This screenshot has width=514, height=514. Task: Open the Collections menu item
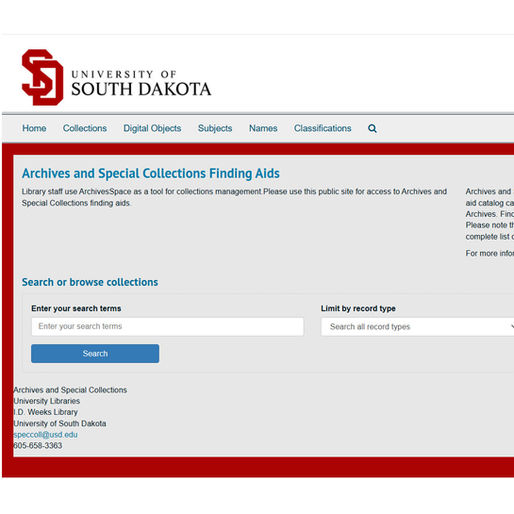pos(85,128)
